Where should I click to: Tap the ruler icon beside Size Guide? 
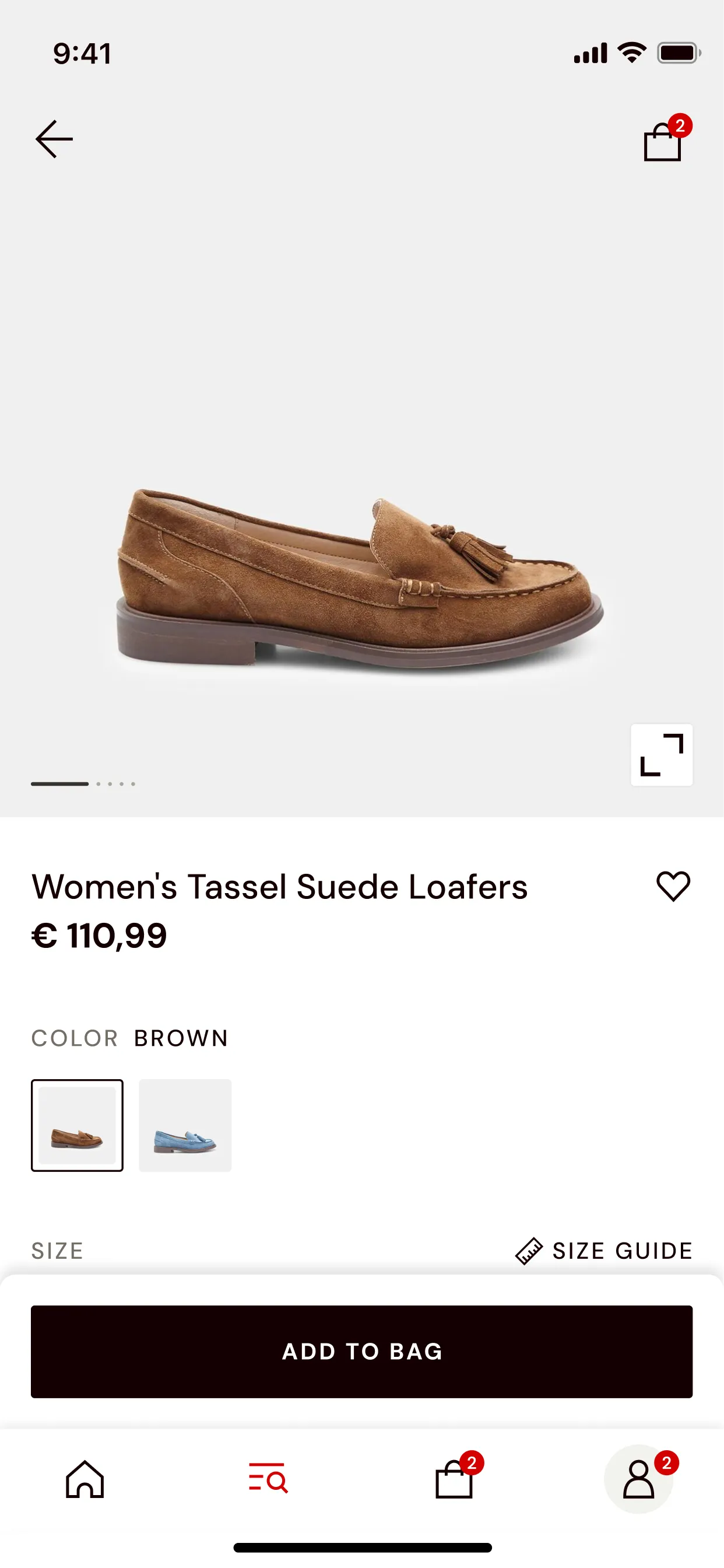(529, 1251)
